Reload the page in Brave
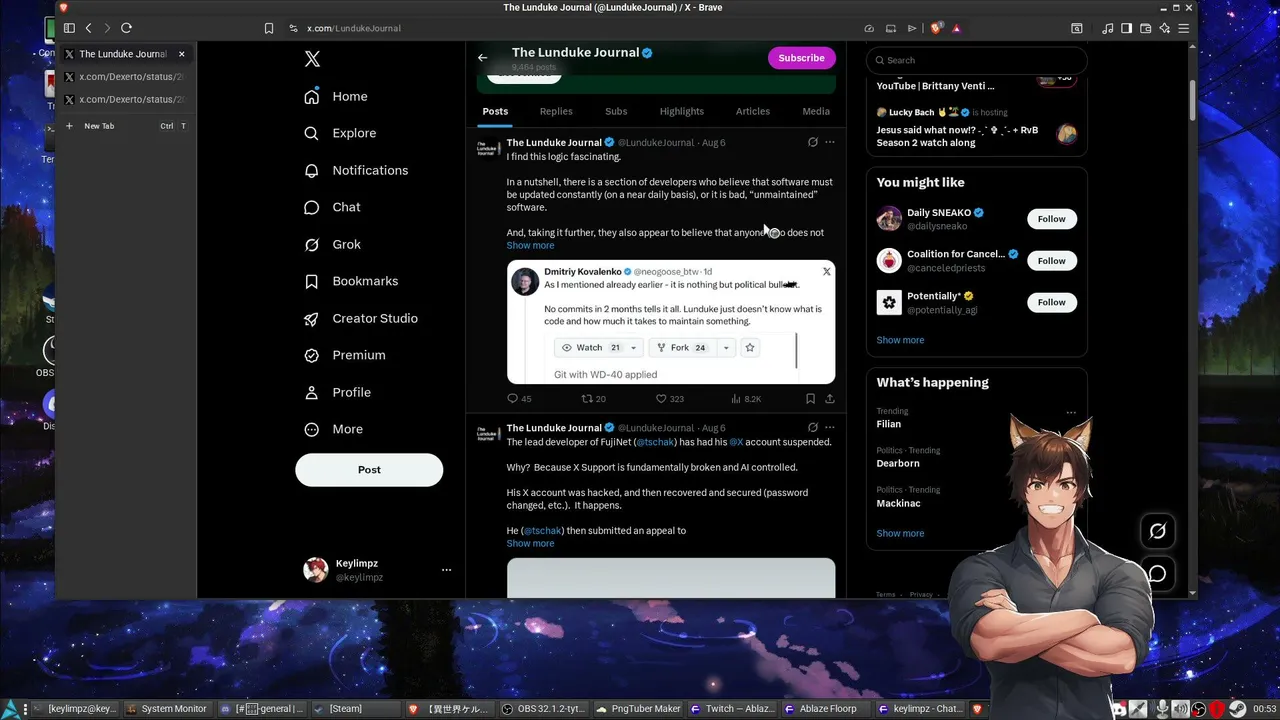 pyautogui.click(x=126, y=28)
